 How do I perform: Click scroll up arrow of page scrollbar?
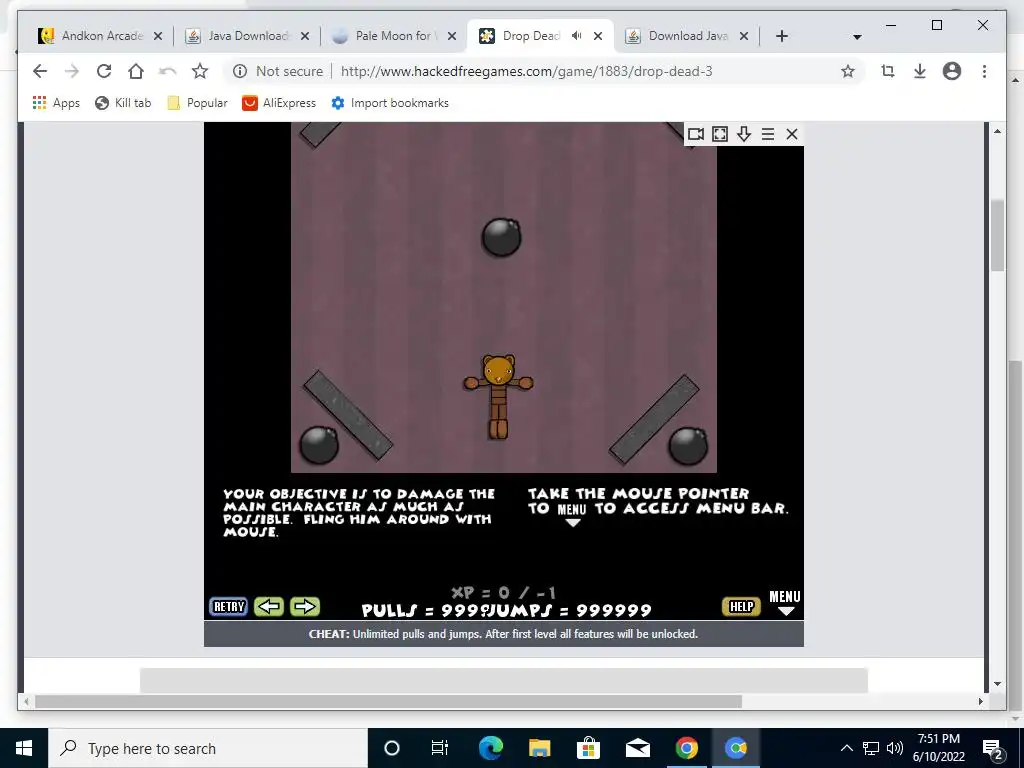click(997, 131)
